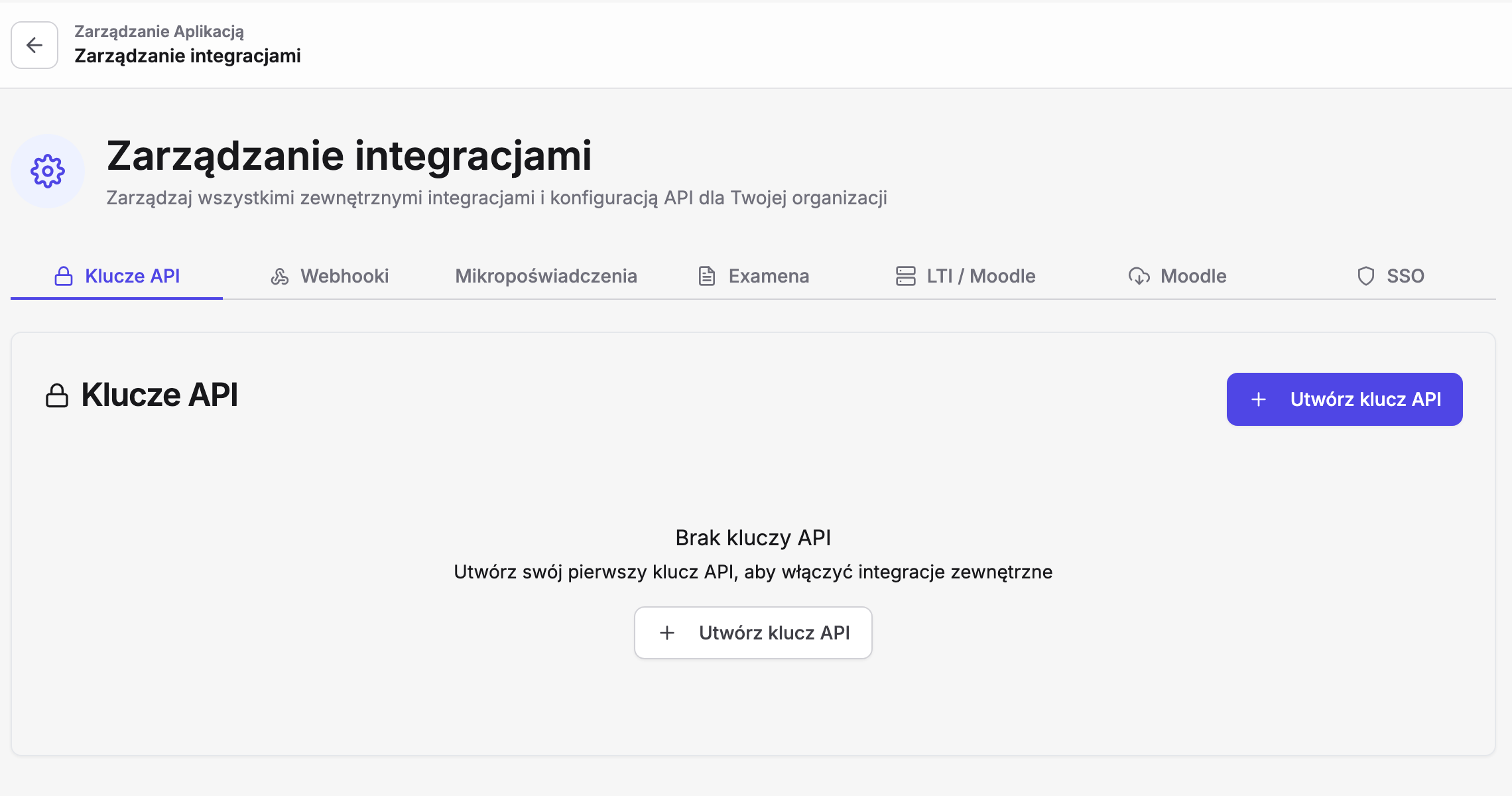Click the Utwórz swój pierwszy klucz API text

coord(753,572)
